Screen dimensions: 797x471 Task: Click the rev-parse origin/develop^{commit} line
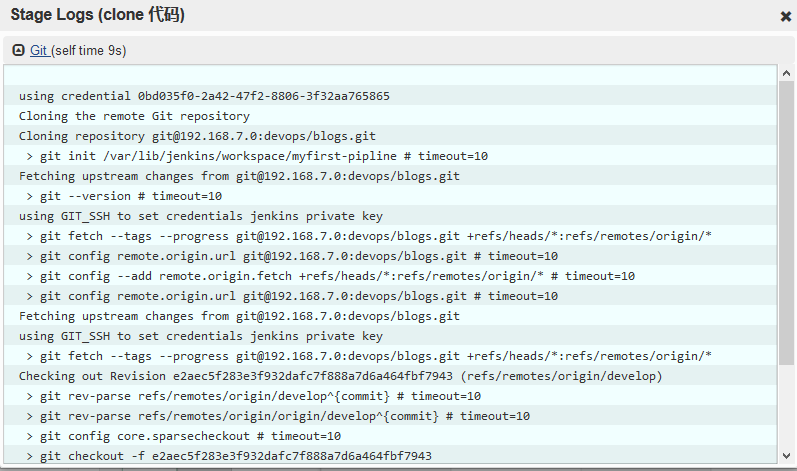tap(253, 396)
